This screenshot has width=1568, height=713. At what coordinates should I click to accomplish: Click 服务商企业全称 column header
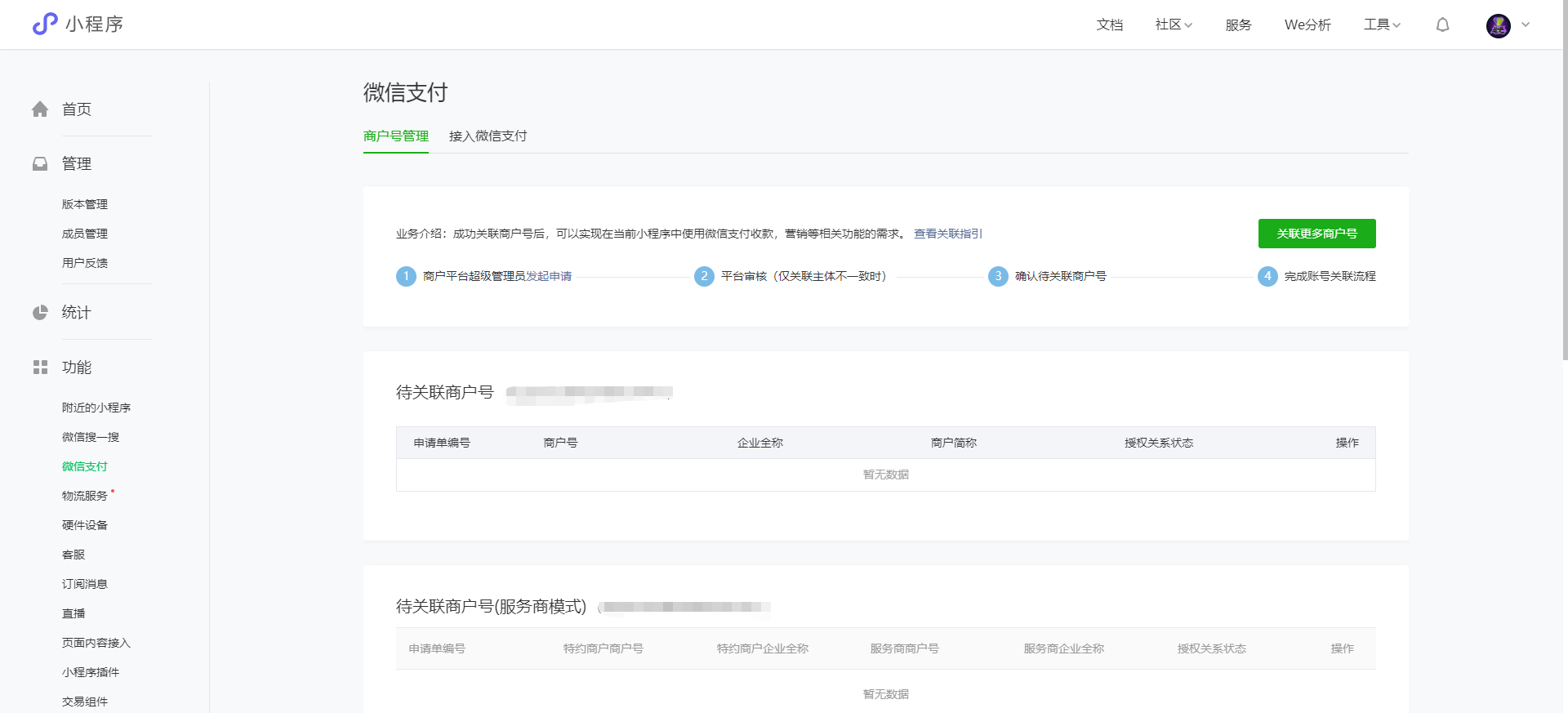click(x=1064, y=648)
